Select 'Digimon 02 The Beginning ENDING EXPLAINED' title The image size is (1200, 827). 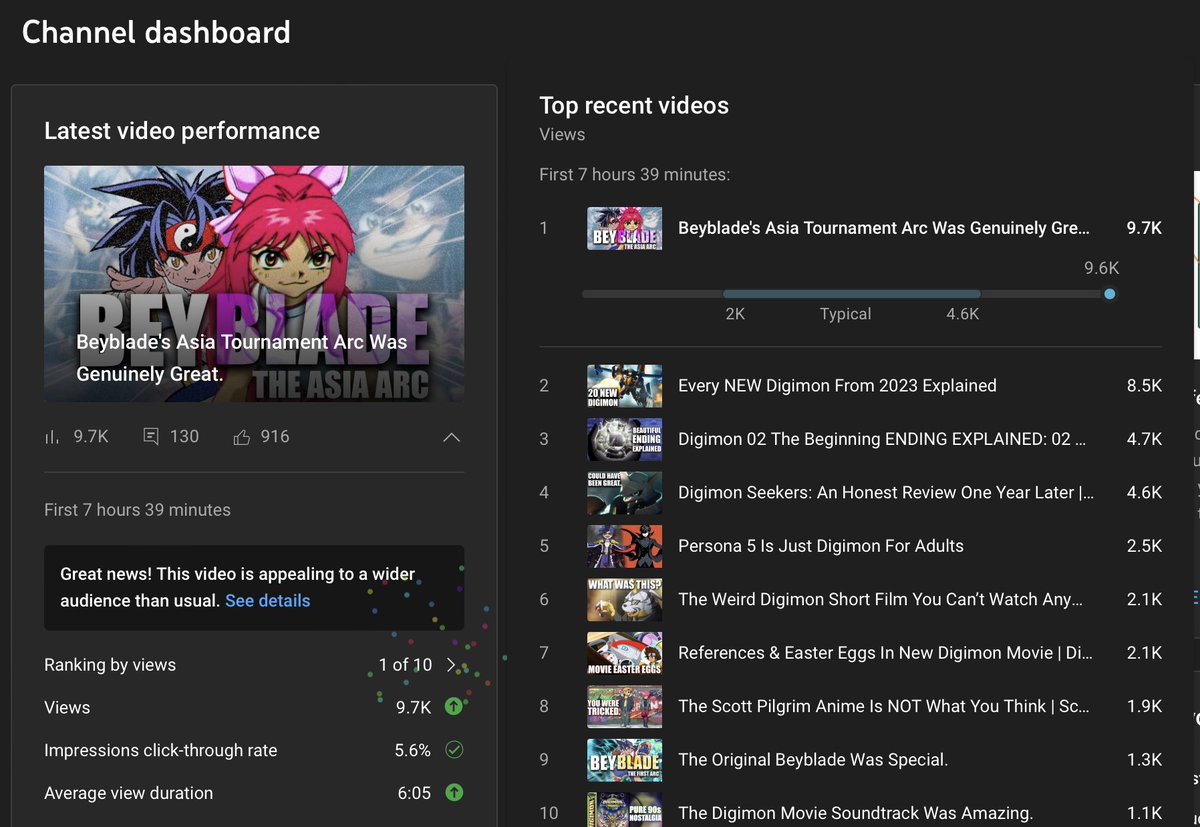coord(882,439)
